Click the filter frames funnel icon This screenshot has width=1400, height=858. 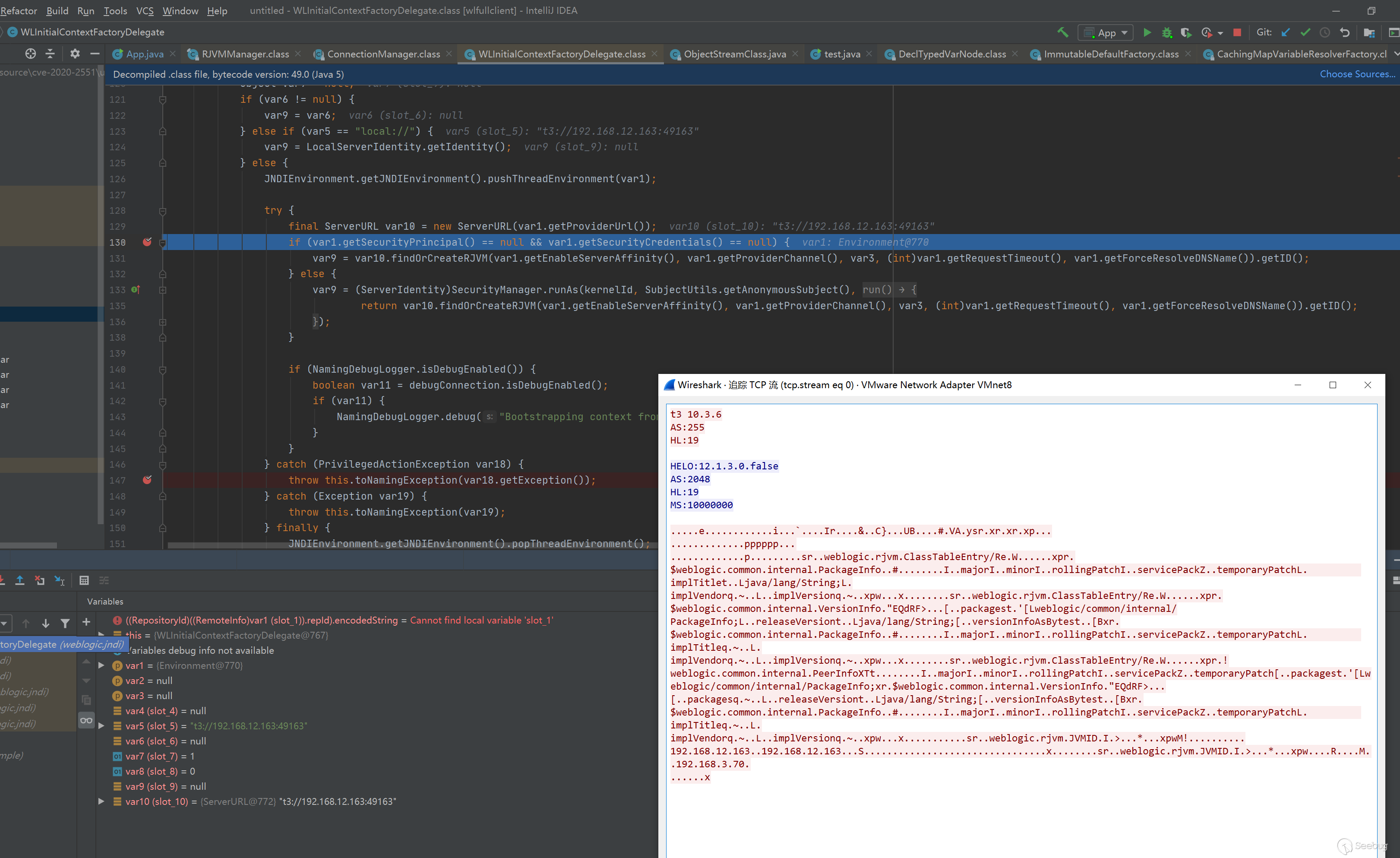(x=65, y=624)
